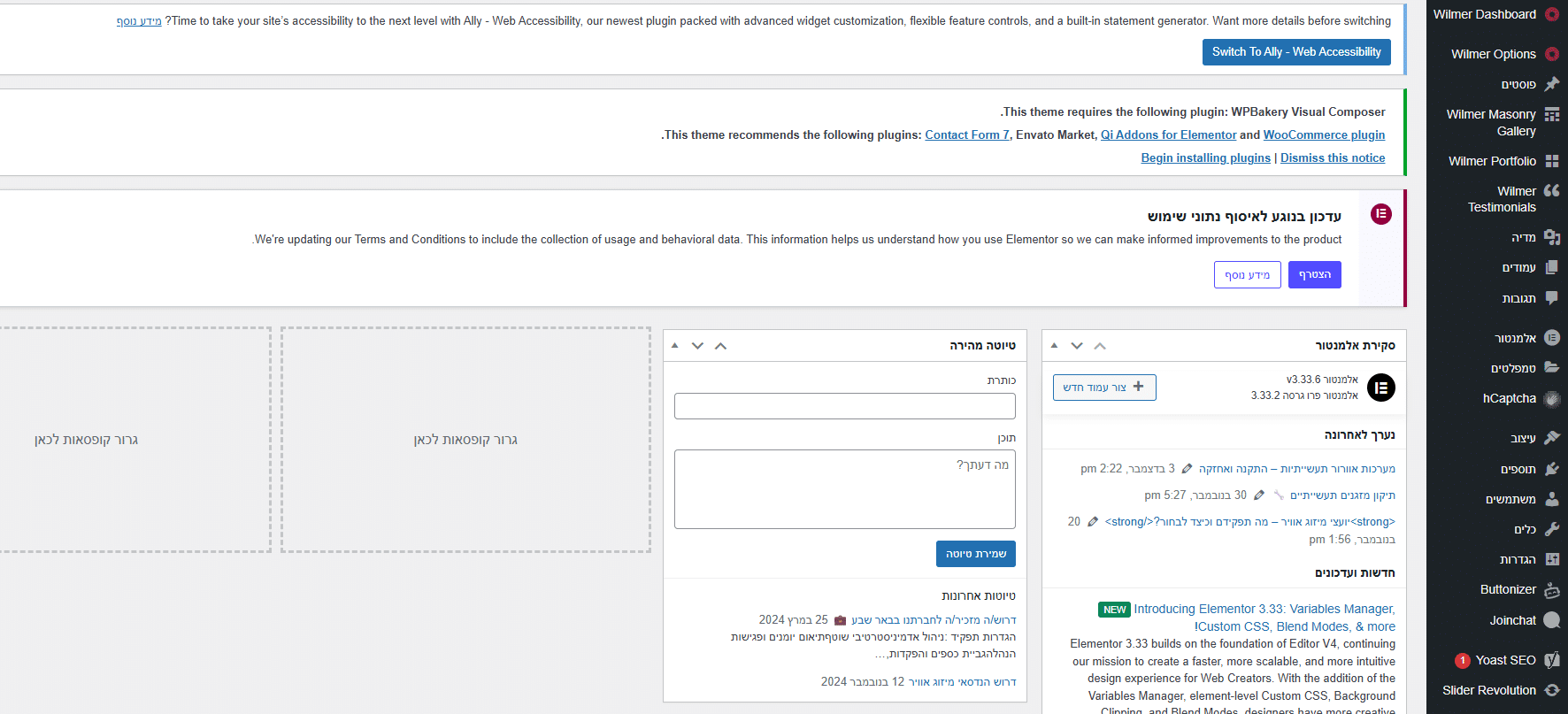The width and height of the screenshot is (1568, 714).
Task: Click the Wilmer Masonry Gallery icon
Action: [x=1551, y=115]
